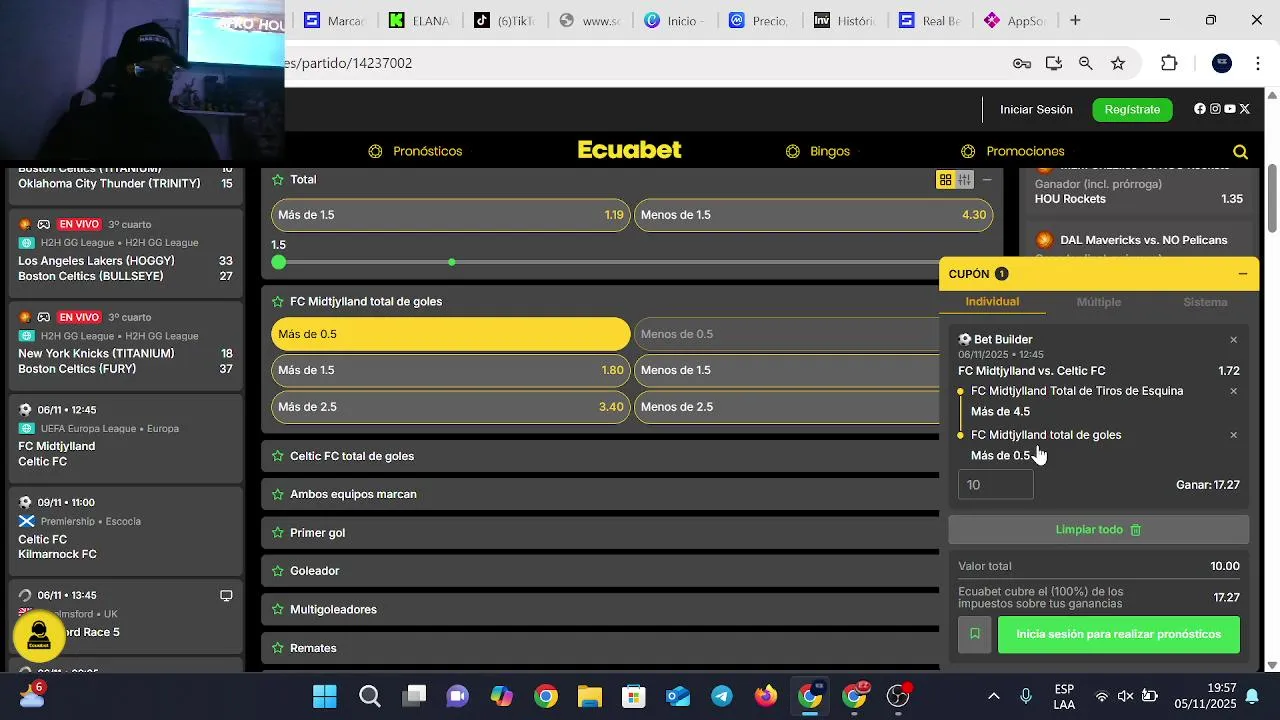Screen dimensions: 1280x720
Task: Click the Chrome bookmark star icon
Action: coord(1118,63)
